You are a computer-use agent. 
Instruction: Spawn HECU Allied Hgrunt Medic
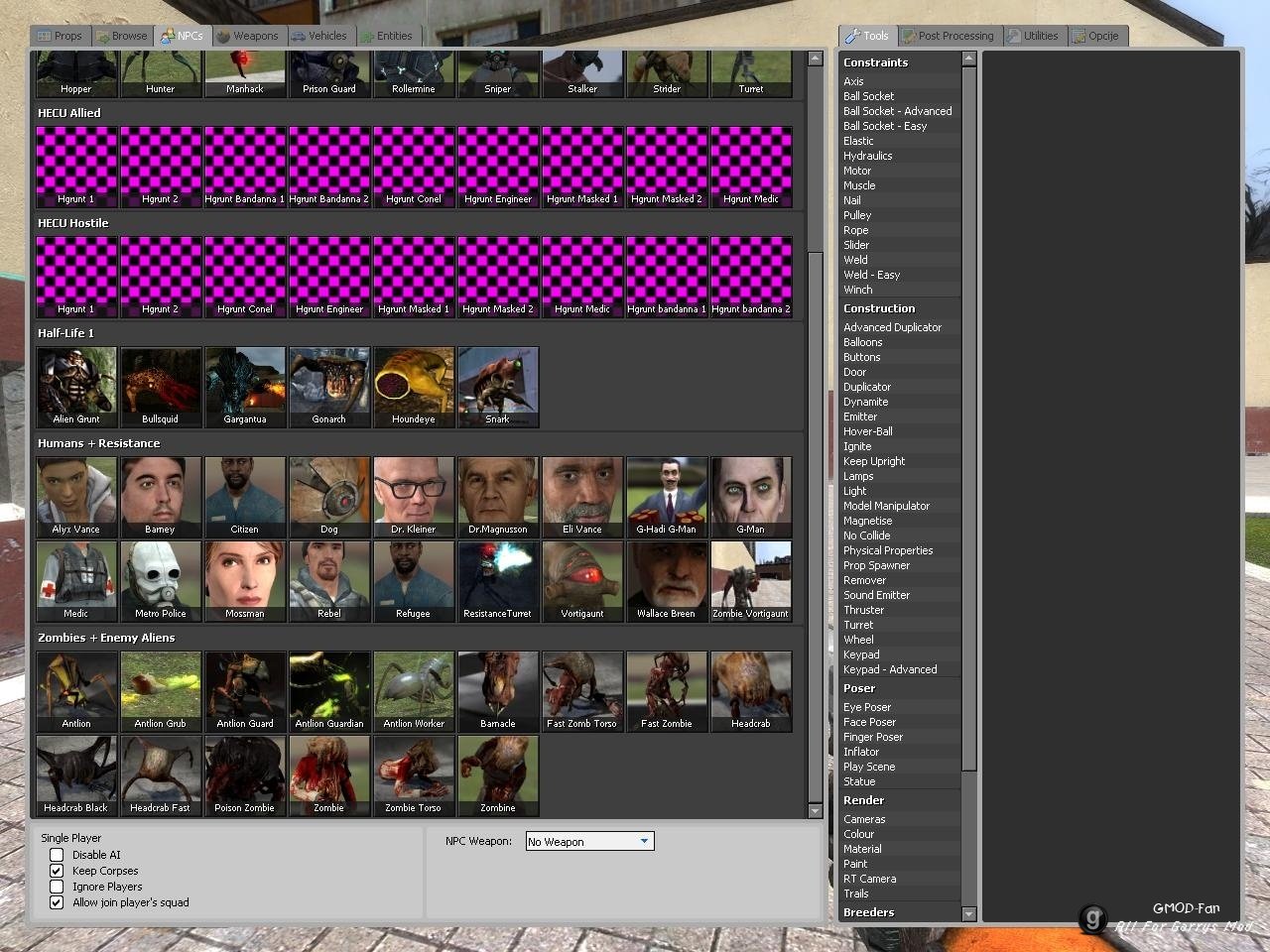(751, 167)
